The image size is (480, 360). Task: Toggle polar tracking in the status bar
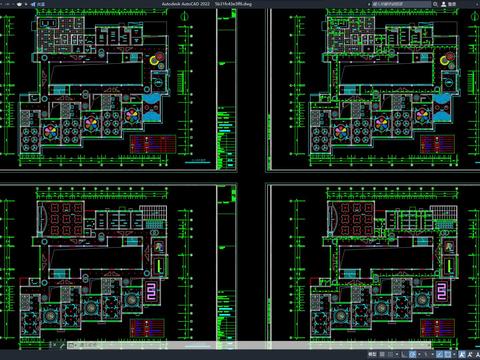click(412, 354)
